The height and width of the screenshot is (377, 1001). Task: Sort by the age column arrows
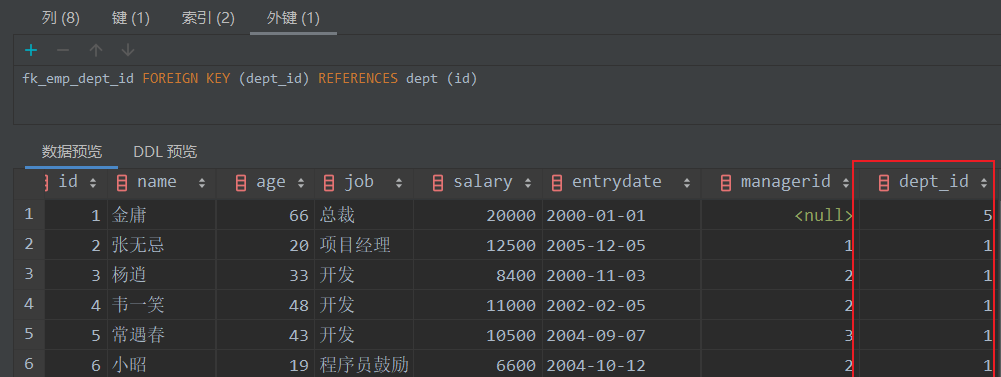click(301, 183)
